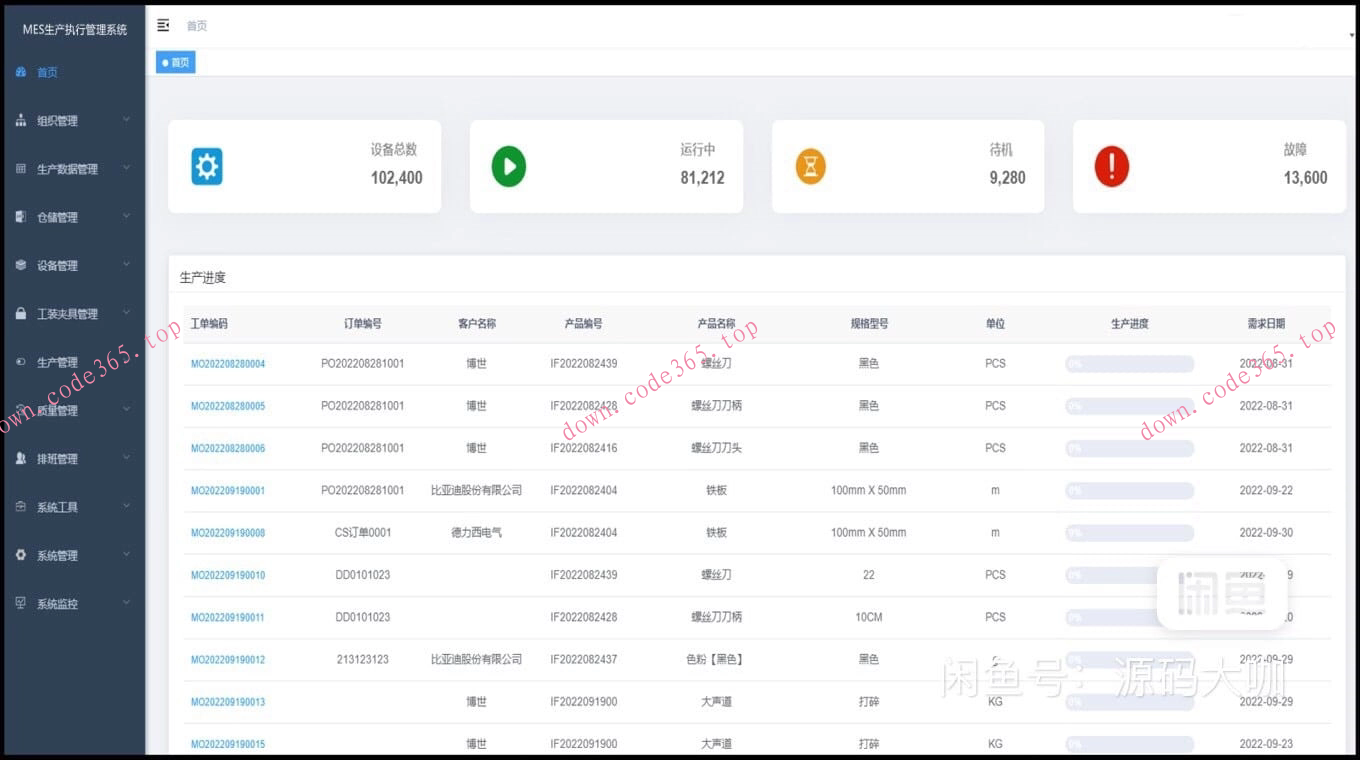Click the 设备总数 value 102,400
The width and height of the screenshot is (1360, 760).
point(397,178)
